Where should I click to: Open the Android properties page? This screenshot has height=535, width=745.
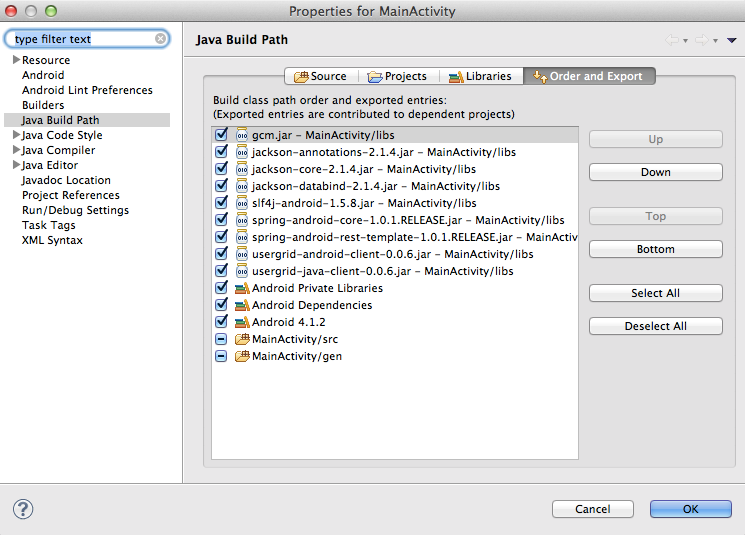coord(43,75)
